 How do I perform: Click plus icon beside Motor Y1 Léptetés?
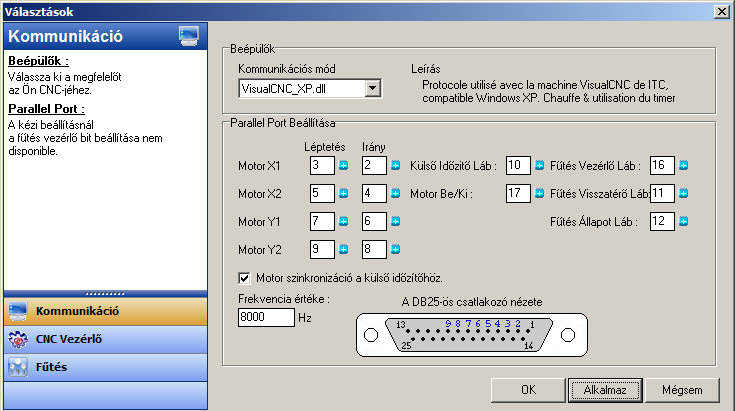pos(344,222)
